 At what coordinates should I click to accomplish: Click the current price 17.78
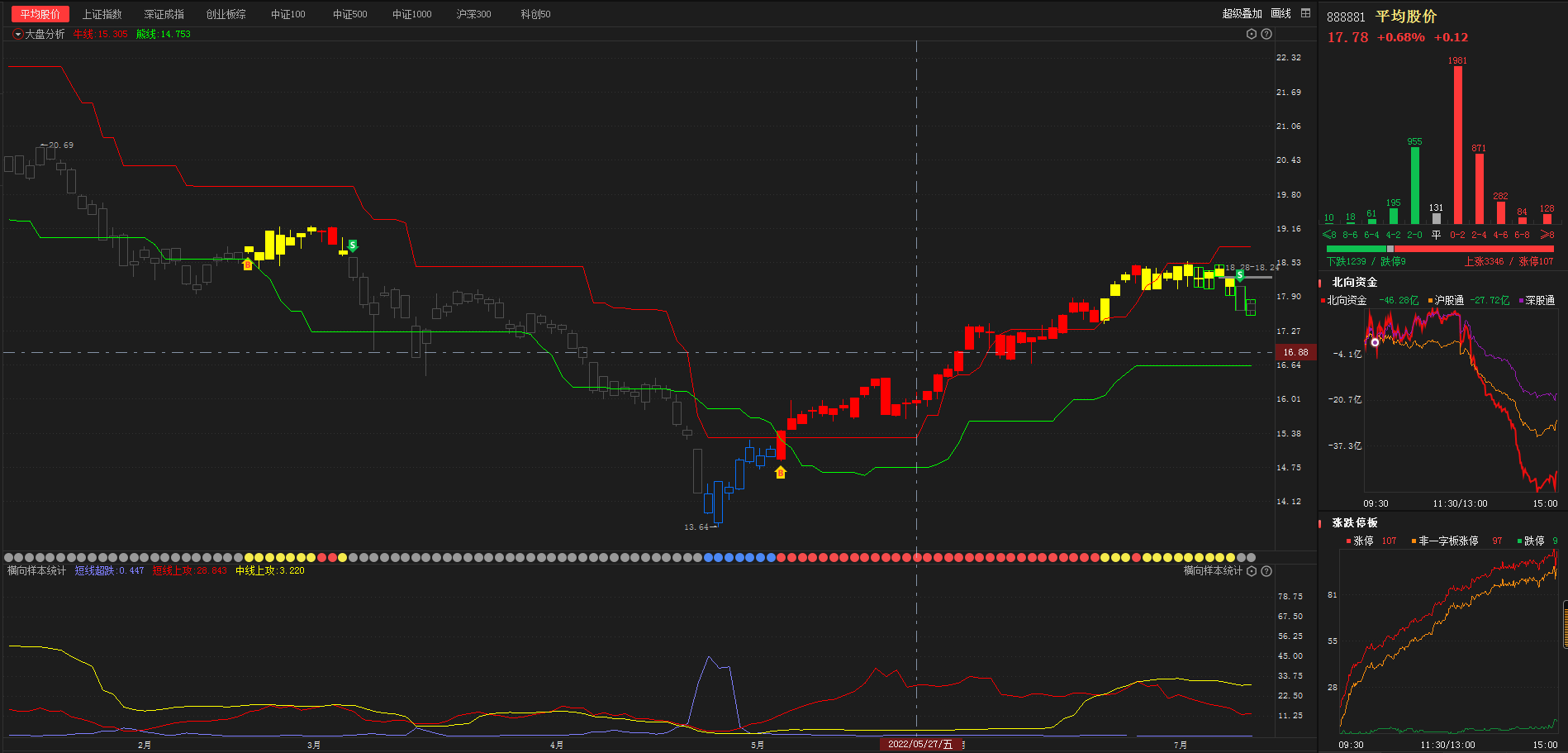pyautogui.click(x=1347, y=37)
